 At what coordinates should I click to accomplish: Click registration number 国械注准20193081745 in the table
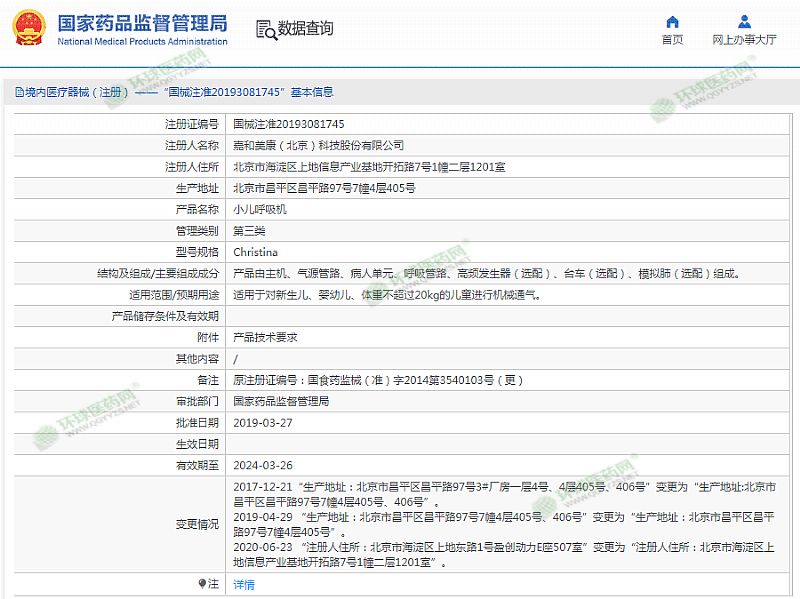click(x=288, y=124)
